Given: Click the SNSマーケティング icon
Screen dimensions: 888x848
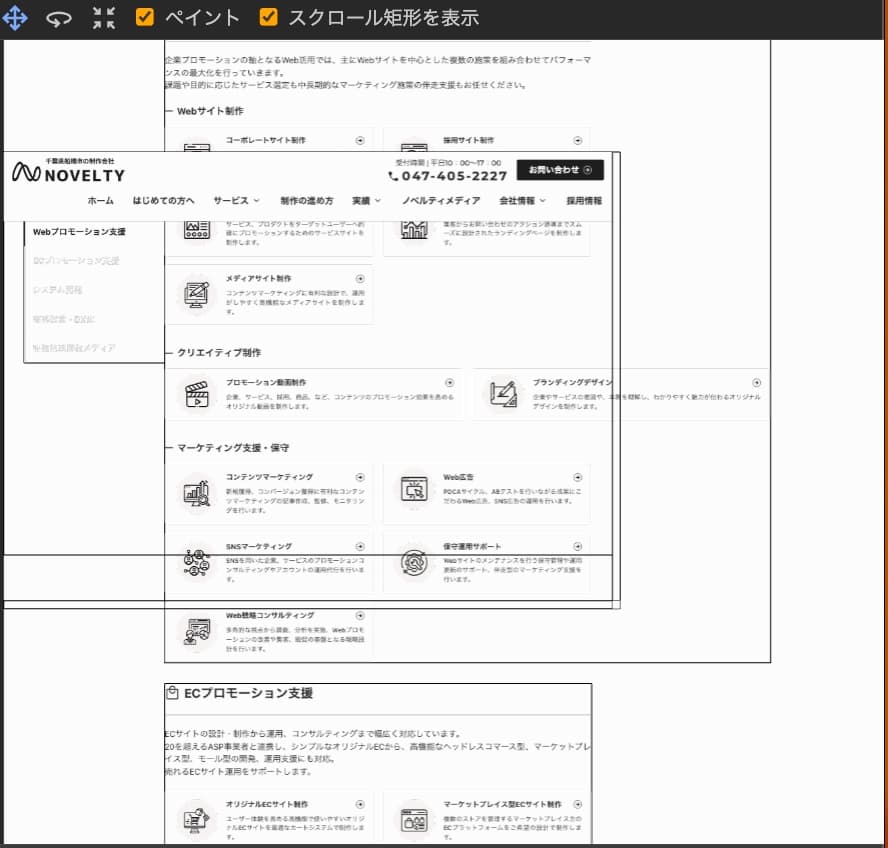Looking at the screenshot, I should (197, 562).
